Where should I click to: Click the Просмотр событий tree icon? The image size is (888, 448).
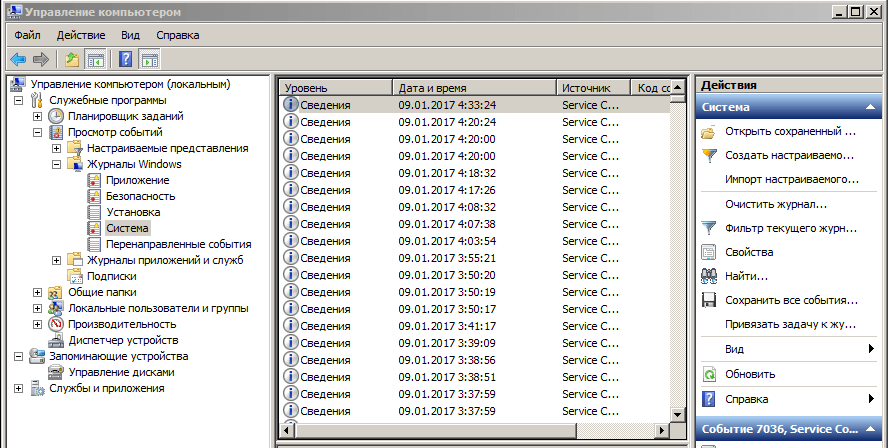tap(56, 132)
